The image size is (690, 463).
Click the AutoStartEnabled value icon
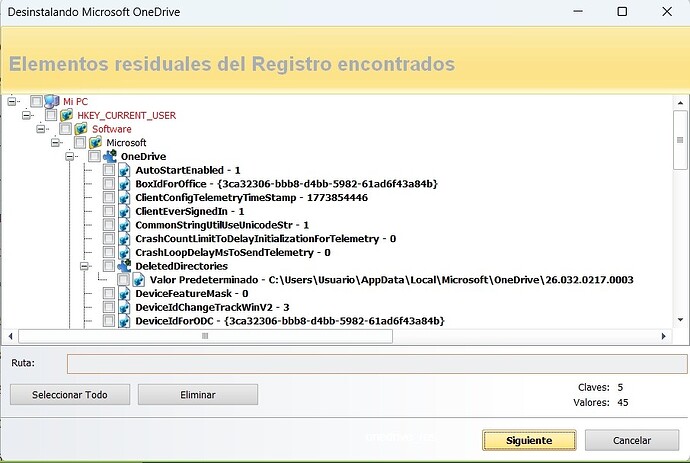coord(124,170)
